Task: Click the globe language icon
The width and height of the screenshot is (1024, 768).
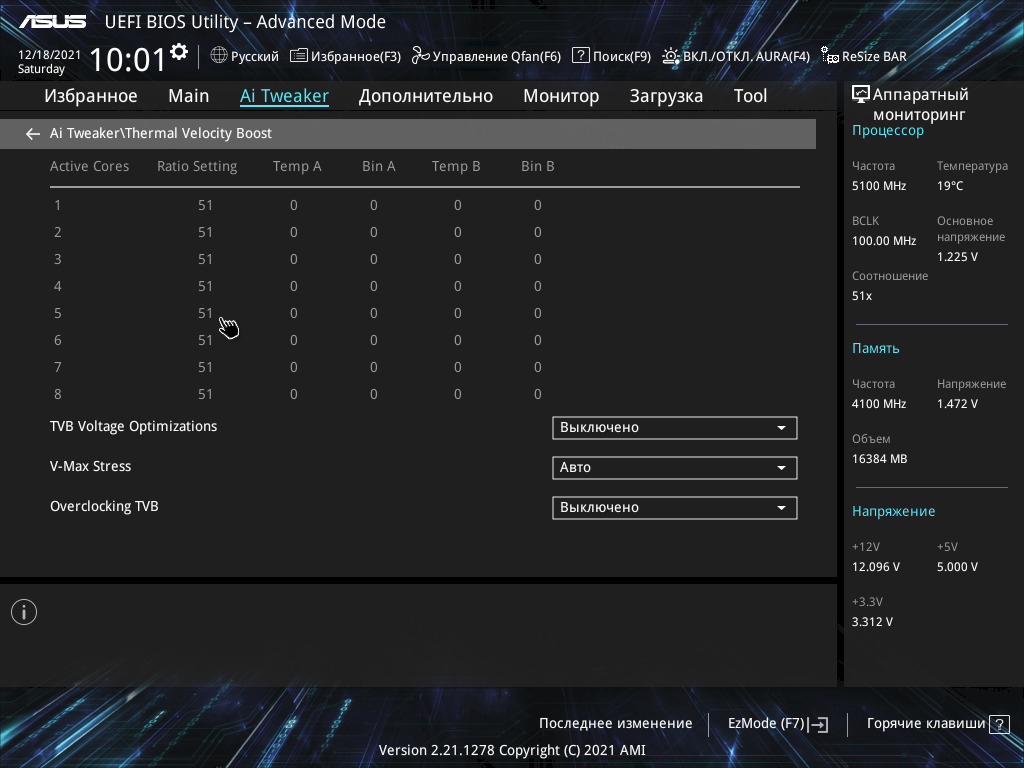Action: (x=219, y=56)
